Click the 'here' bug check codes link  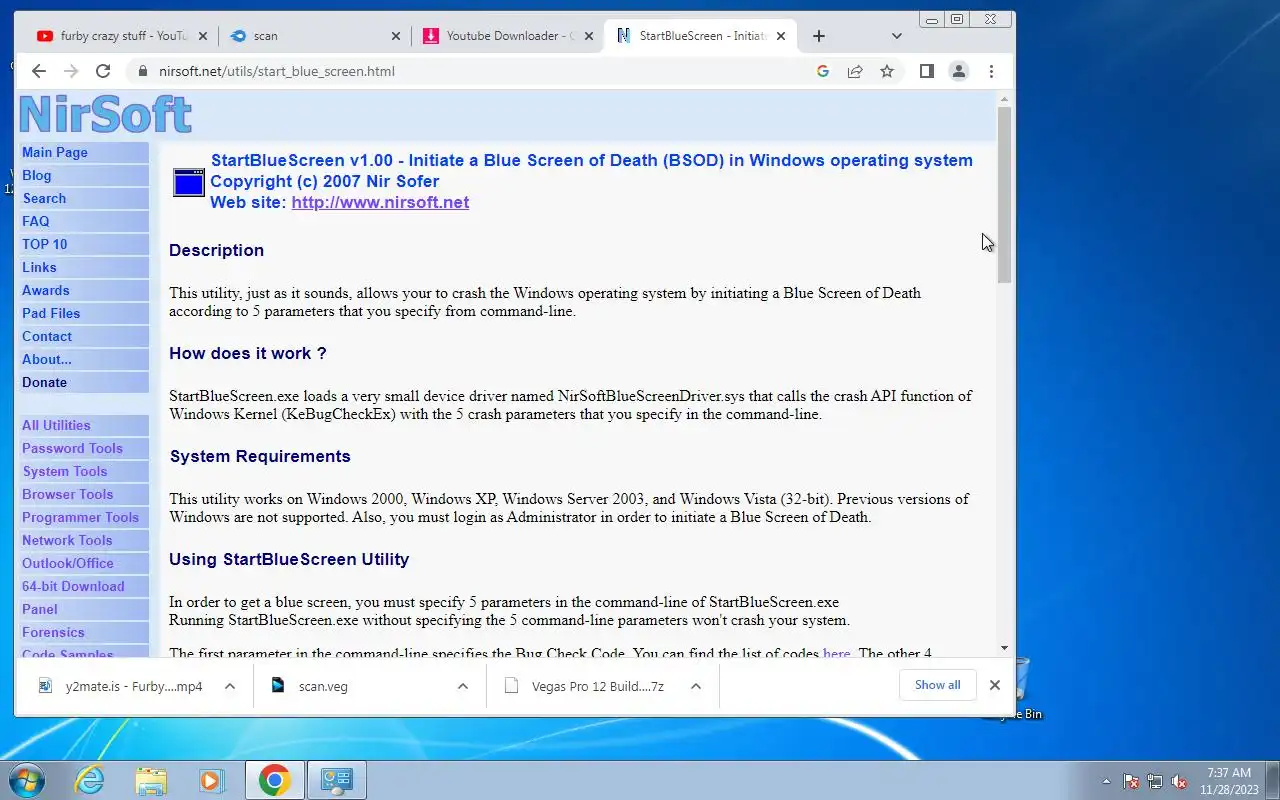pos(836,654)
